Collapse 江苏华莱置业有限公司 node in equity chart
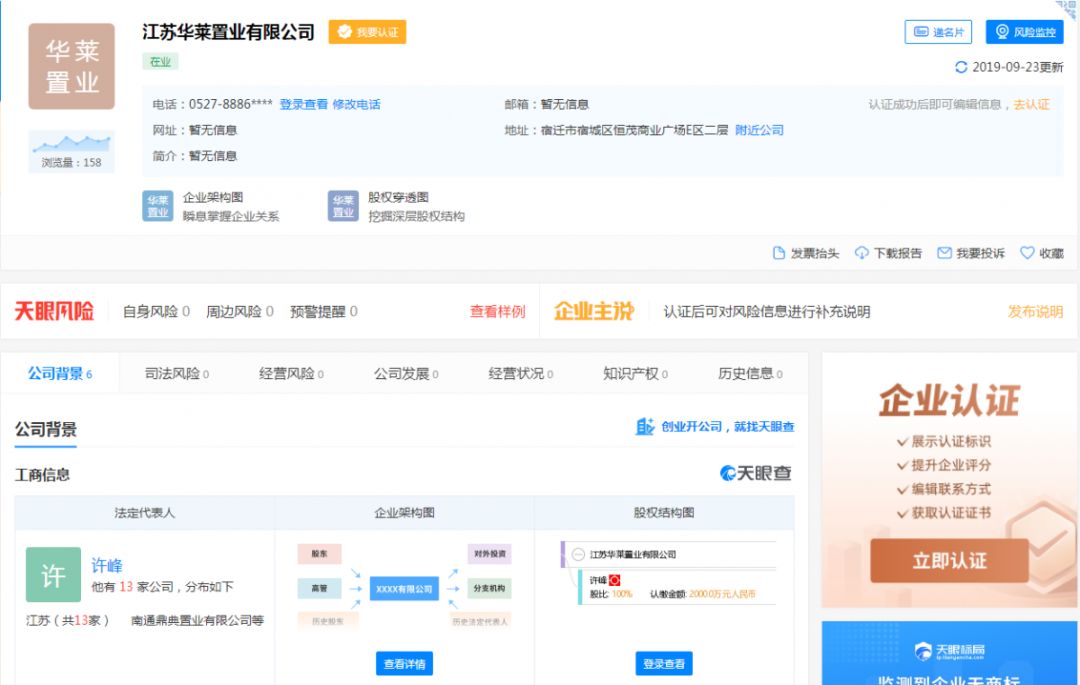Viewport: 1080px width, 685px height. (x=579, y=554)
